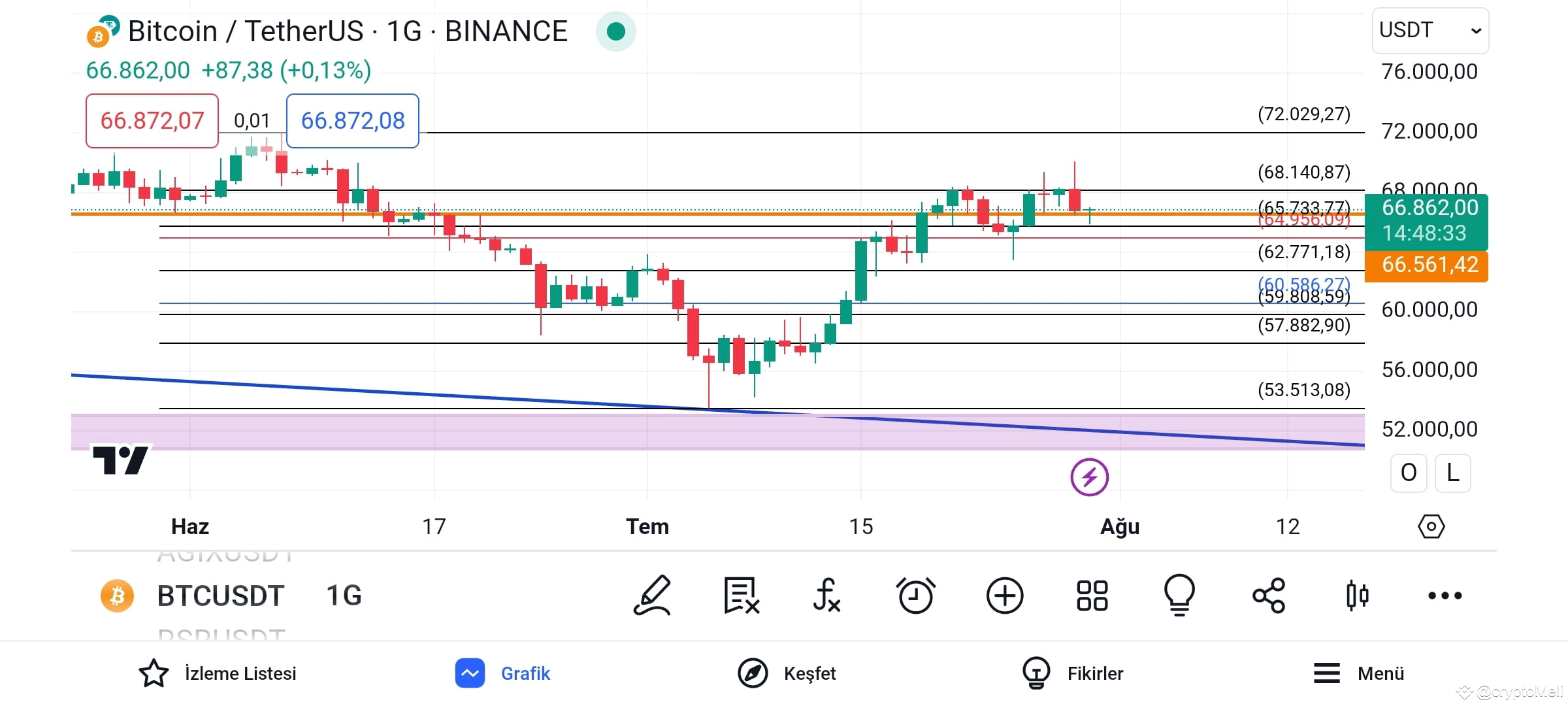The height and width of the screenshot is (706, 1568).
Task: Tap the plus icon in the chart toolbar
Action: (x=1005, y=595)
